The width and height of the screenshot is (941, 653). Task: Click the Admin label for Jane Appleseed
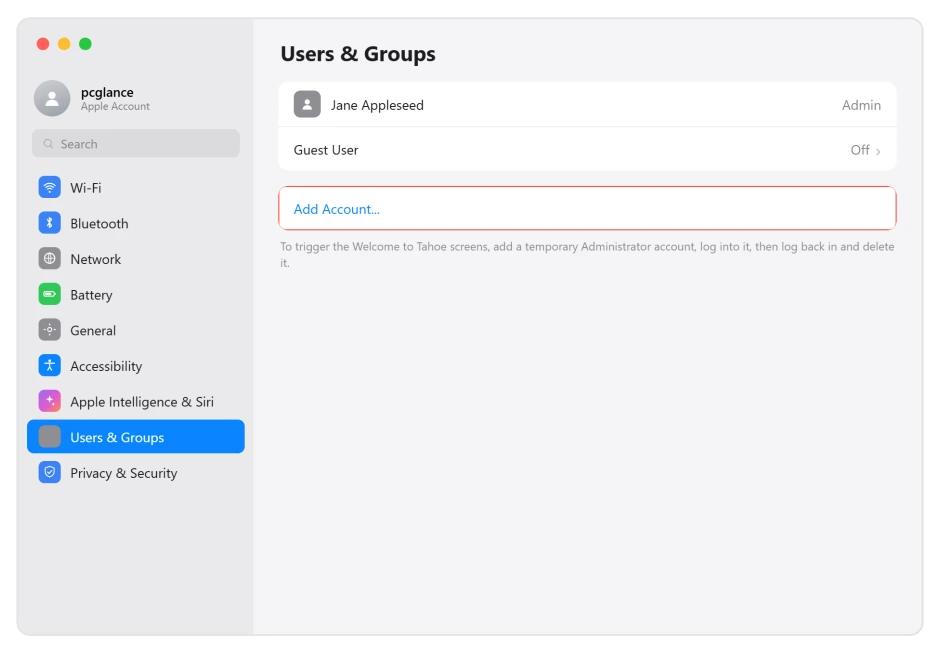click(x=861, y=105)
